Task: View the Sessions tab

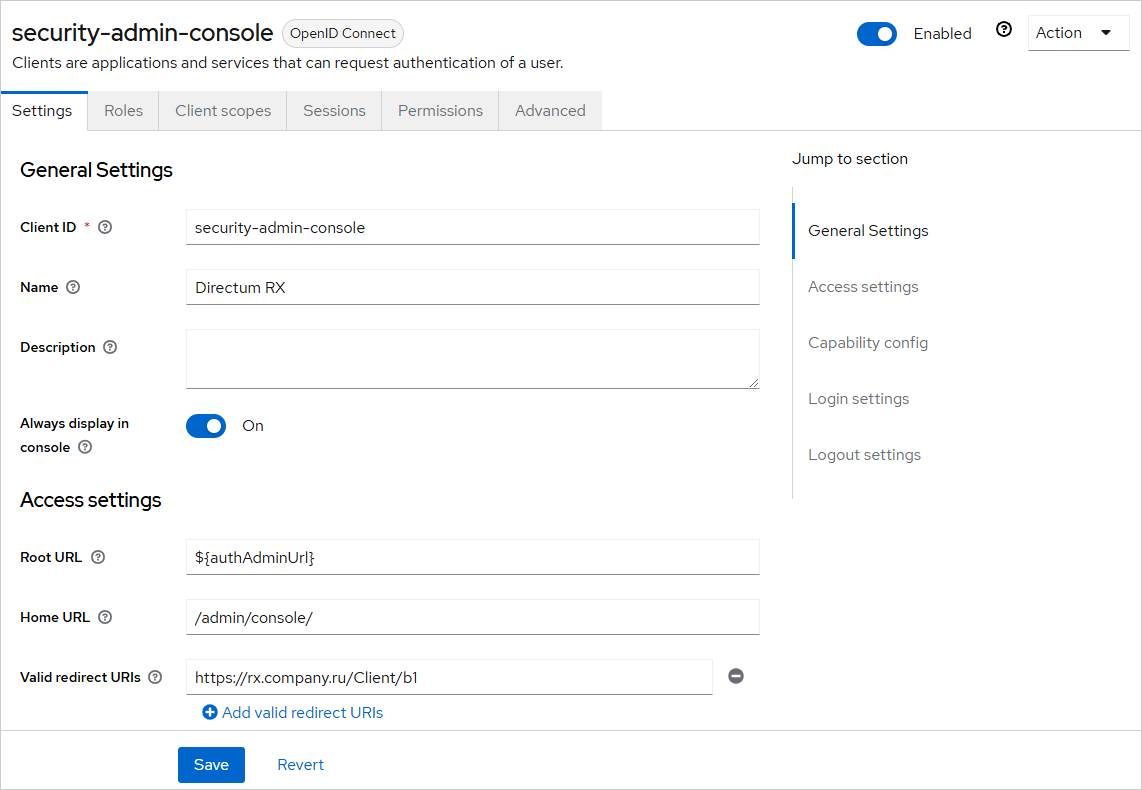Action: pos(334,111)
